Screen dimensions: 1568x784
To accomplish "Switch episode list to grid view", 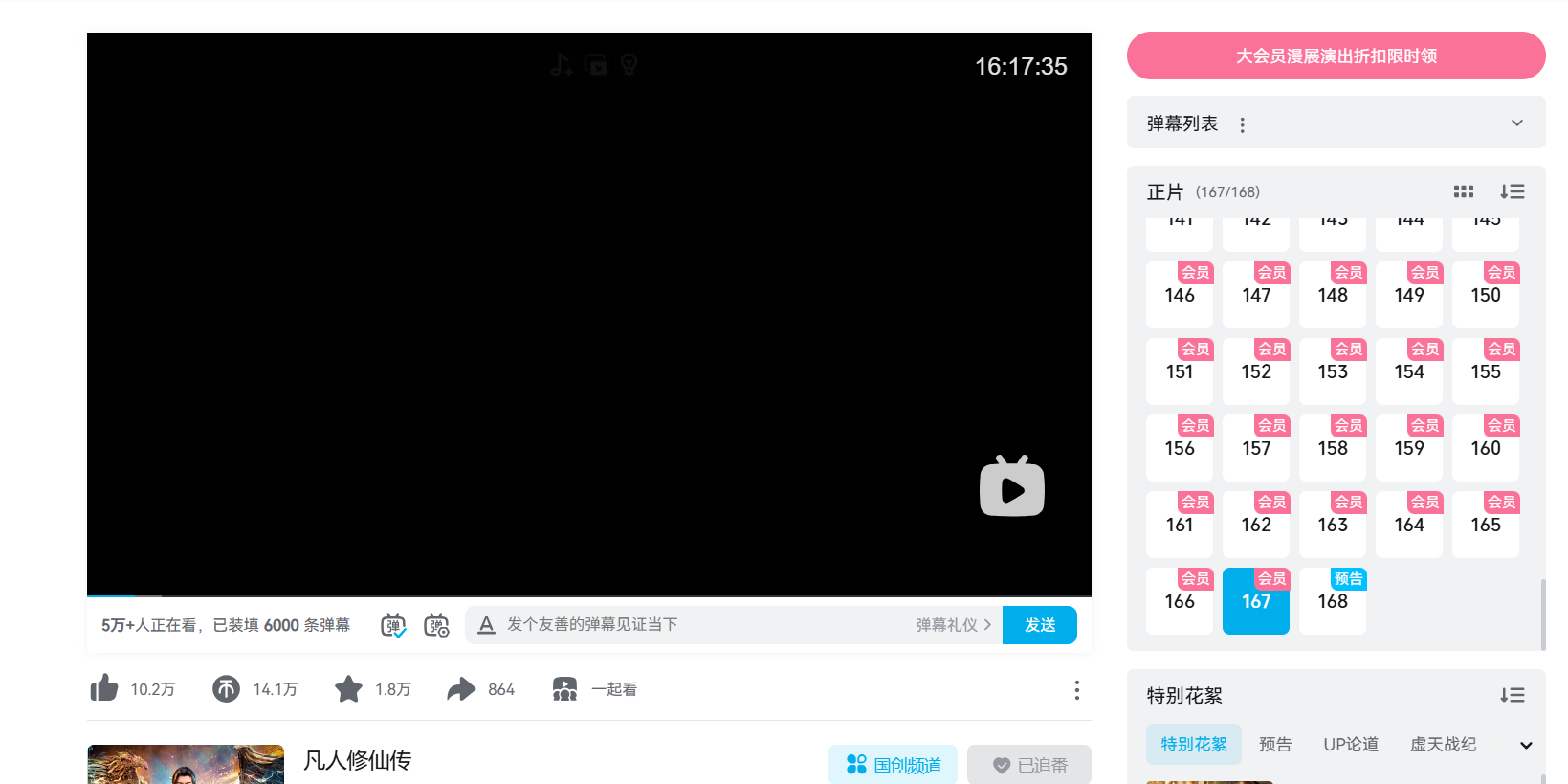I will [x=1463, y=191].
